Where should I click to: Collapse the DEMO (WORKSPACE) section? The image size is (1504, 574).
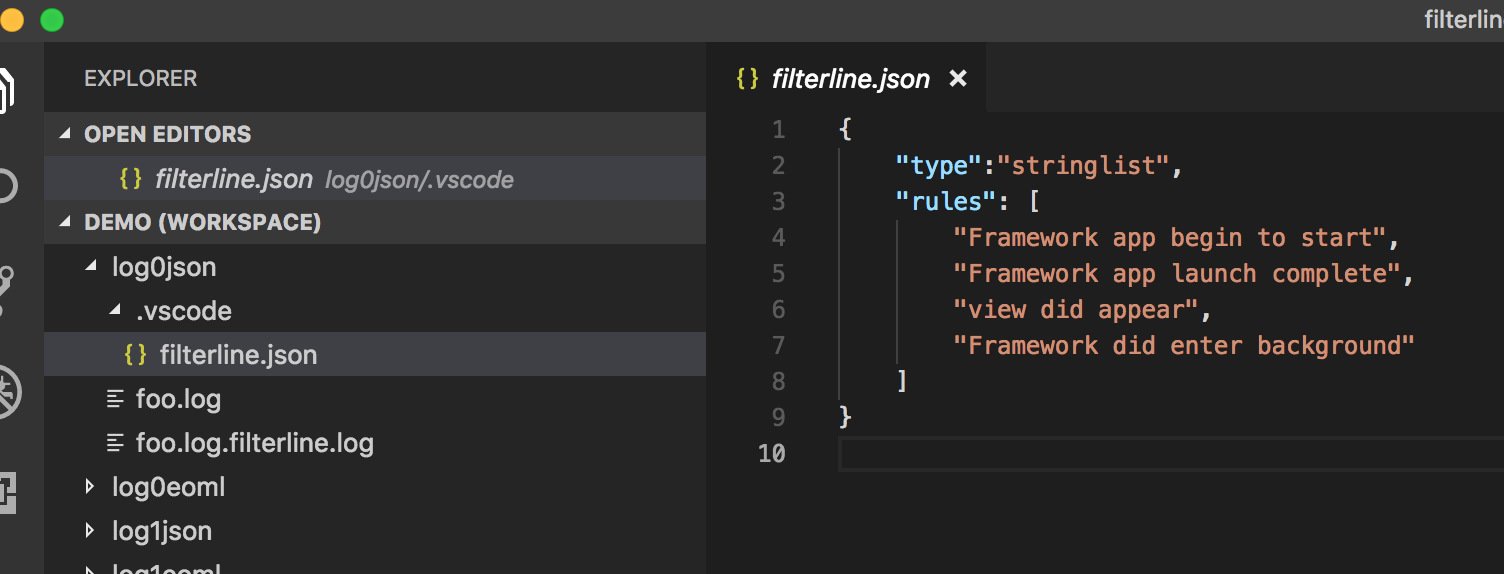click(x=65, y=222)
